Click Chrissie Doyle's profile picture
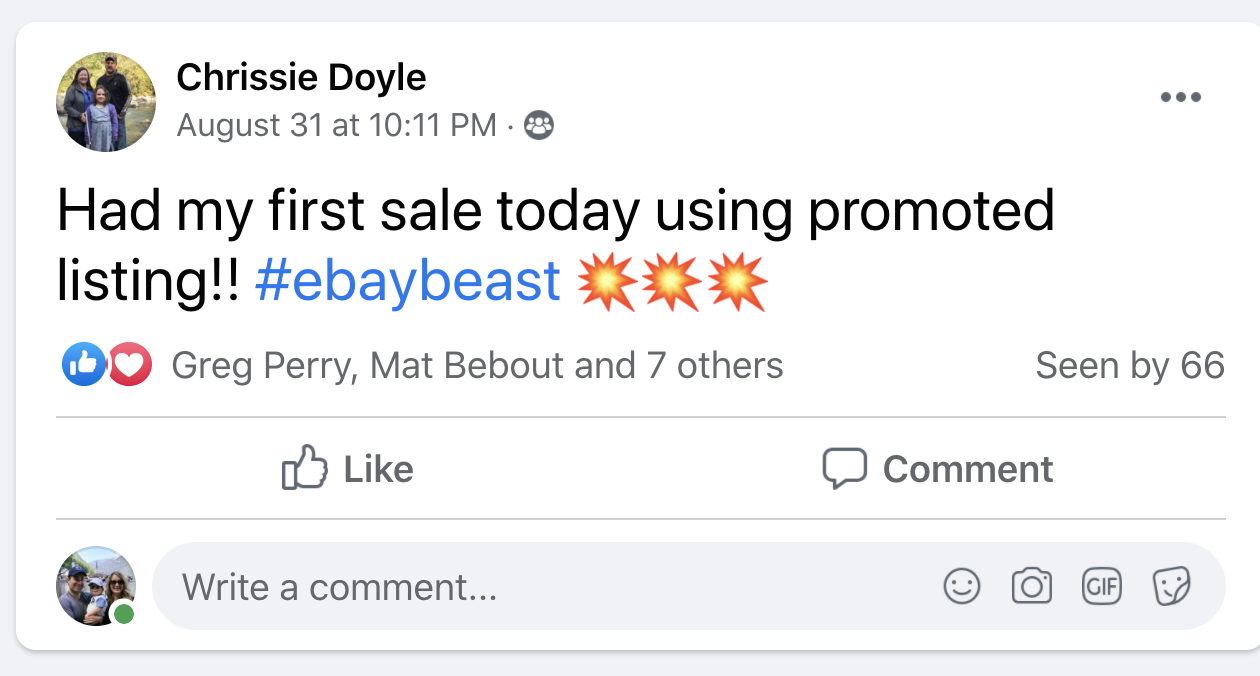The height and width of the screenshot is (676, 1260). point(106,102)
